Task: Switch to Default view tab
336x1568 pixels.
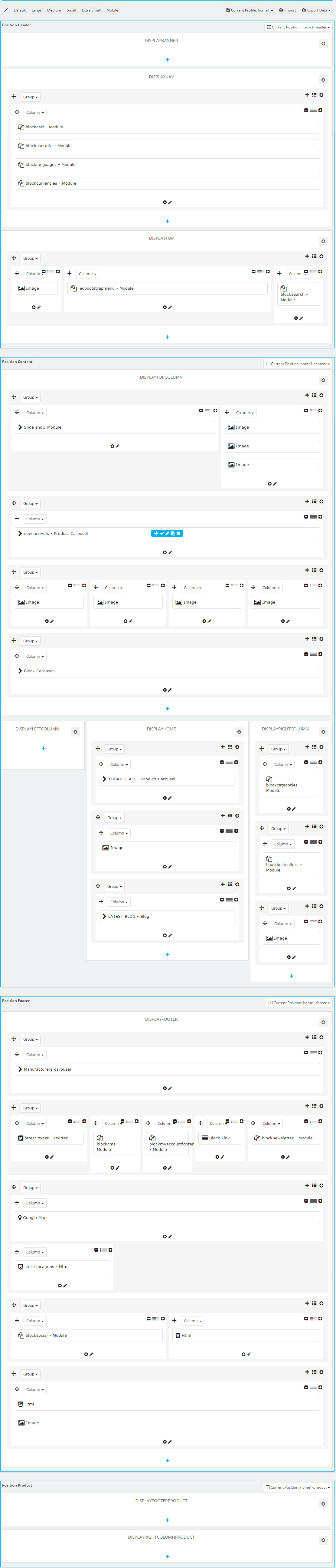Action: click(20, 10)
